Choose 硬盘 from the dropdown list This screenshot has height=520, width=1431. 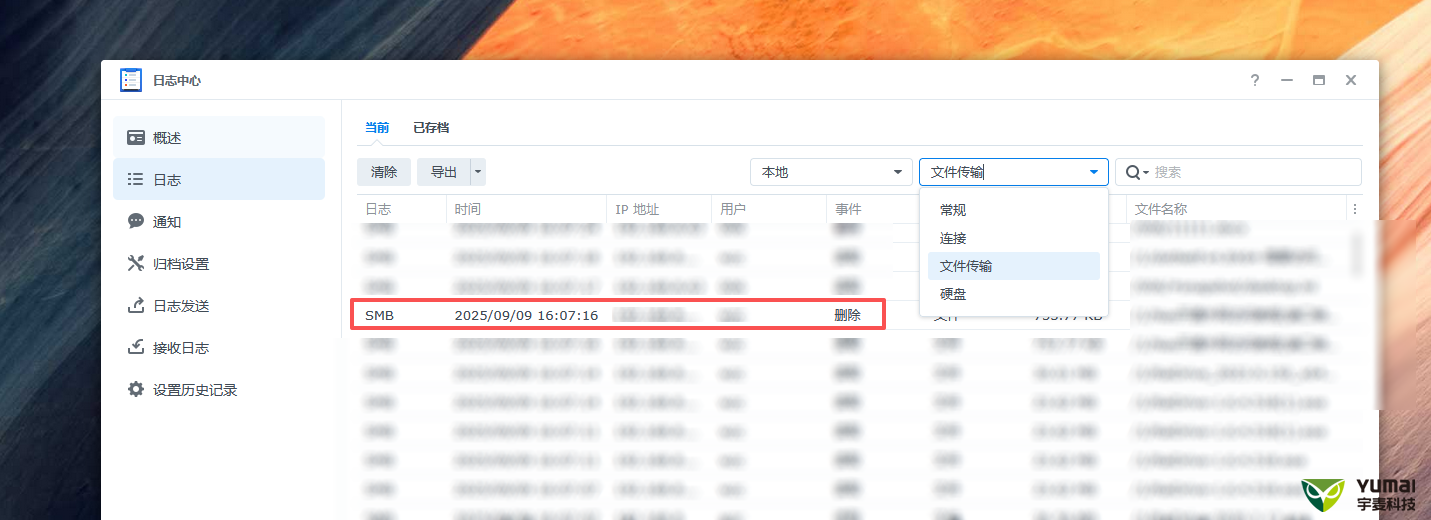(1014, 294)
